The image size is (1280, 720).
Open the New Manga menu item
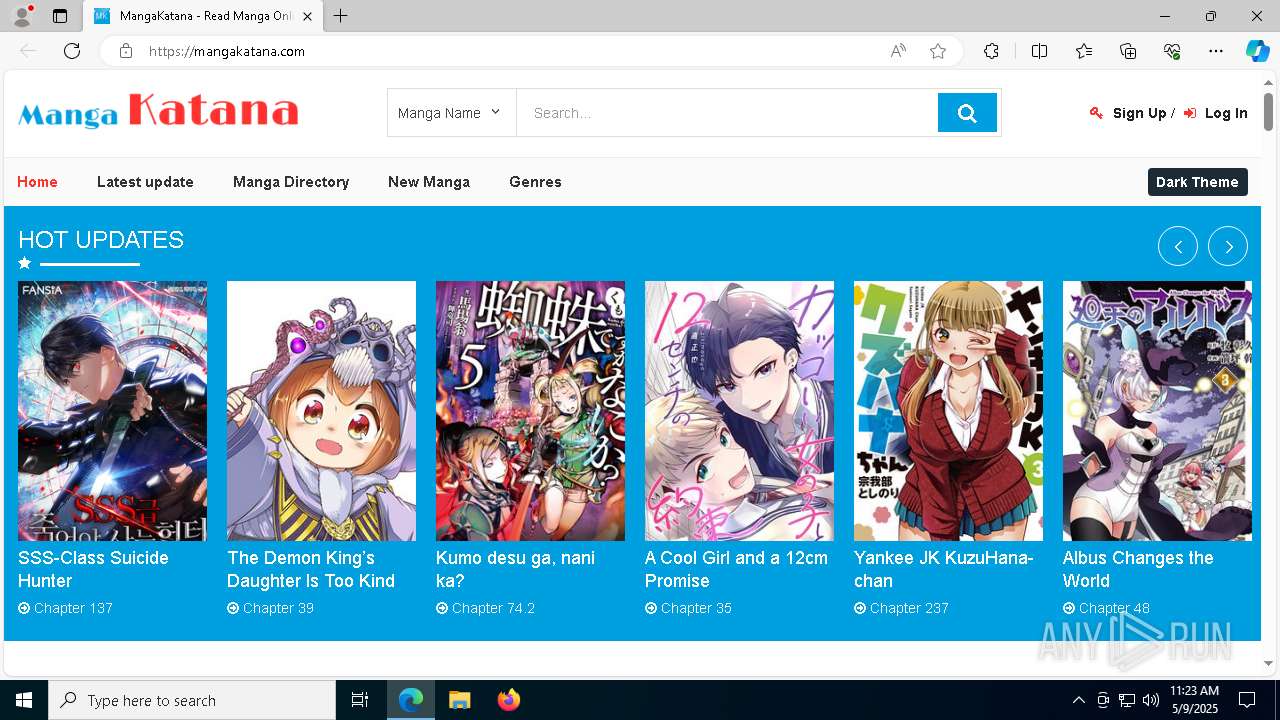pyautogui.click(x=429, y=182)
